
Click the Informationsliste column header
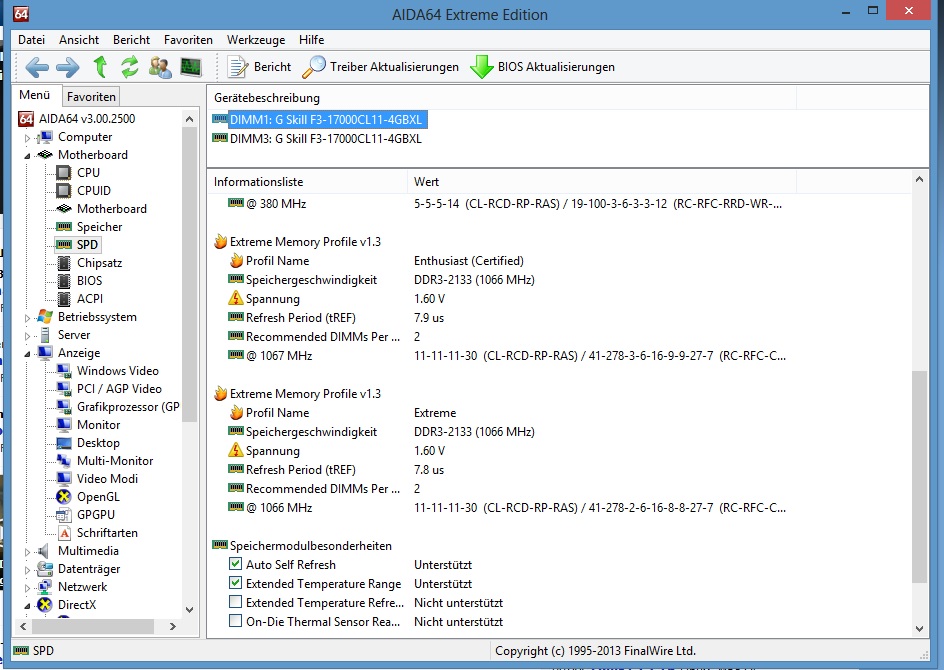pos(307,182)
